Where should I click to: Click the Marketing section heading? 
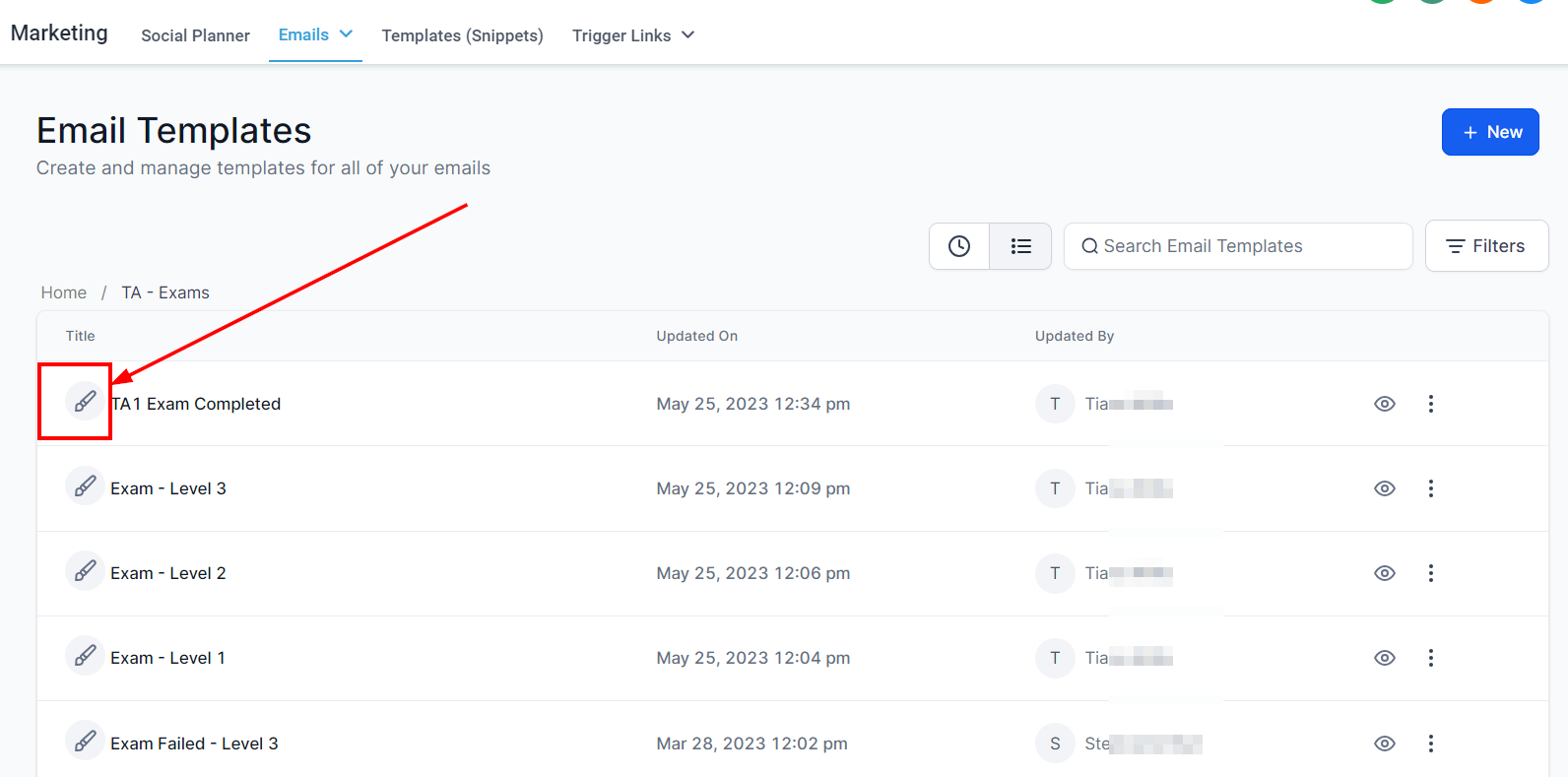click(59, 32)
